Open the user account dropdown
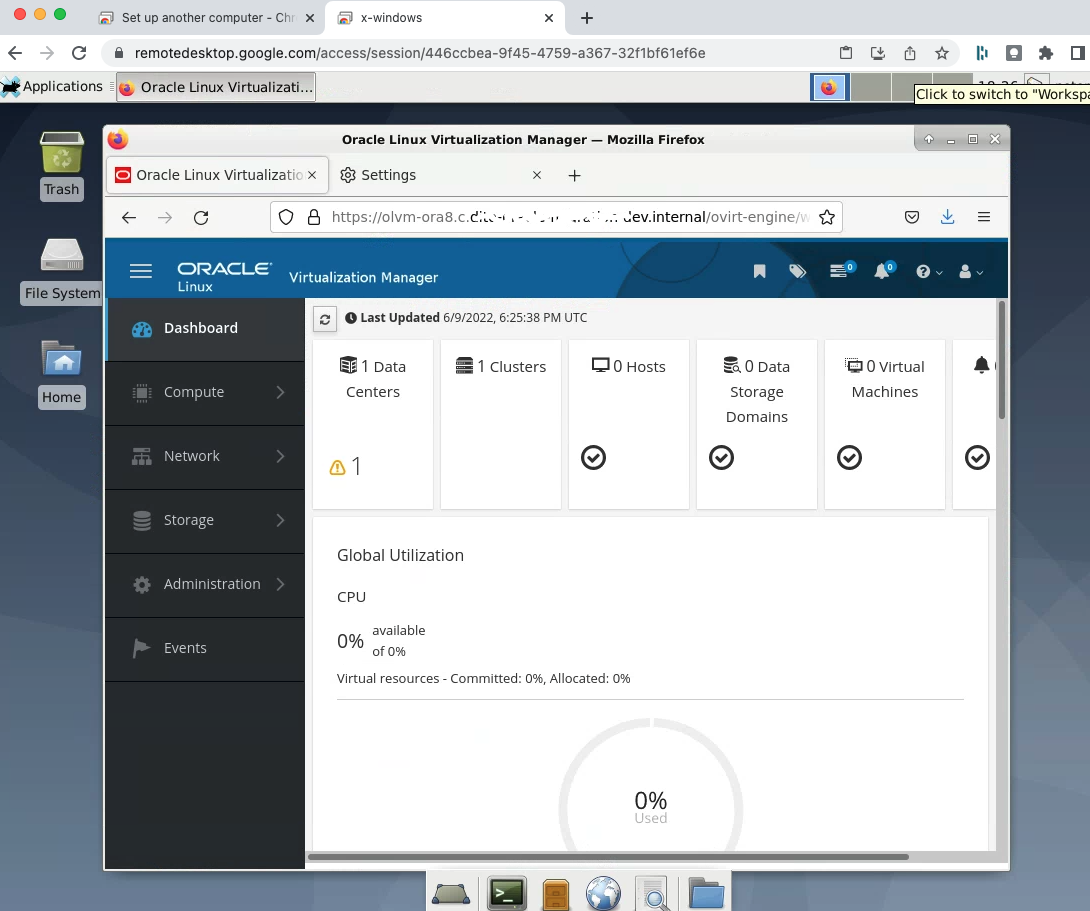This screenshot has height=911, width=1090. (x=970, y=272)
